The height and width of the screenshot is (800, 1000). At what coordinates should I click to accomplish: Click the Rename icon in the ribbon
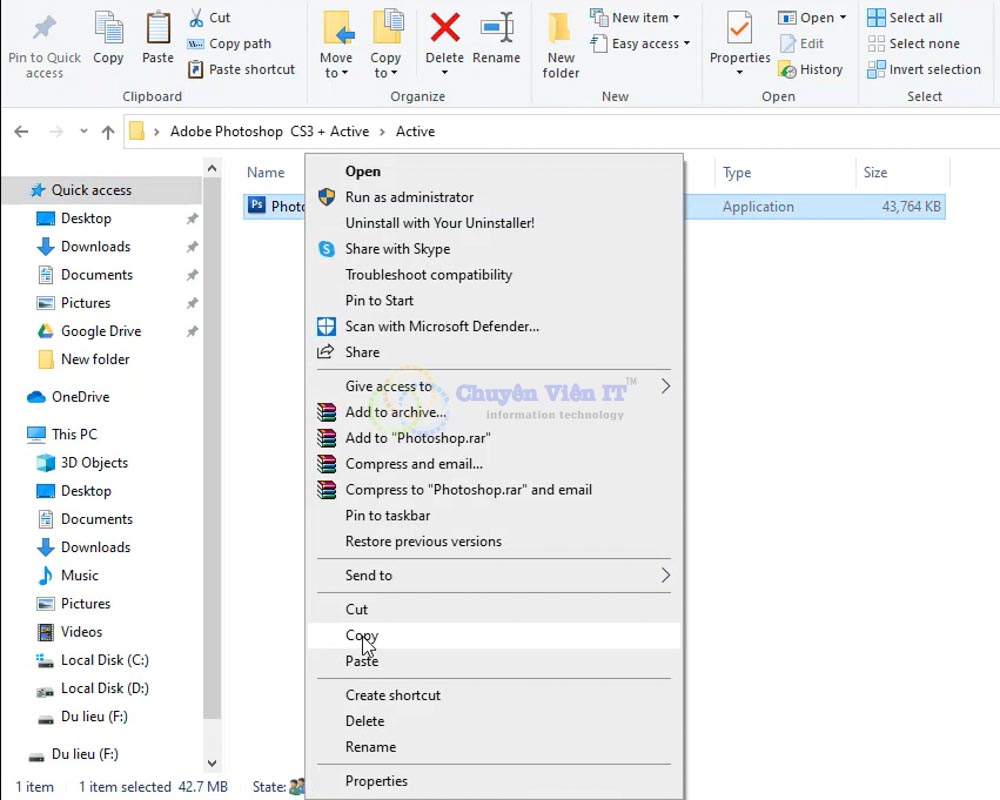(497, 38)
